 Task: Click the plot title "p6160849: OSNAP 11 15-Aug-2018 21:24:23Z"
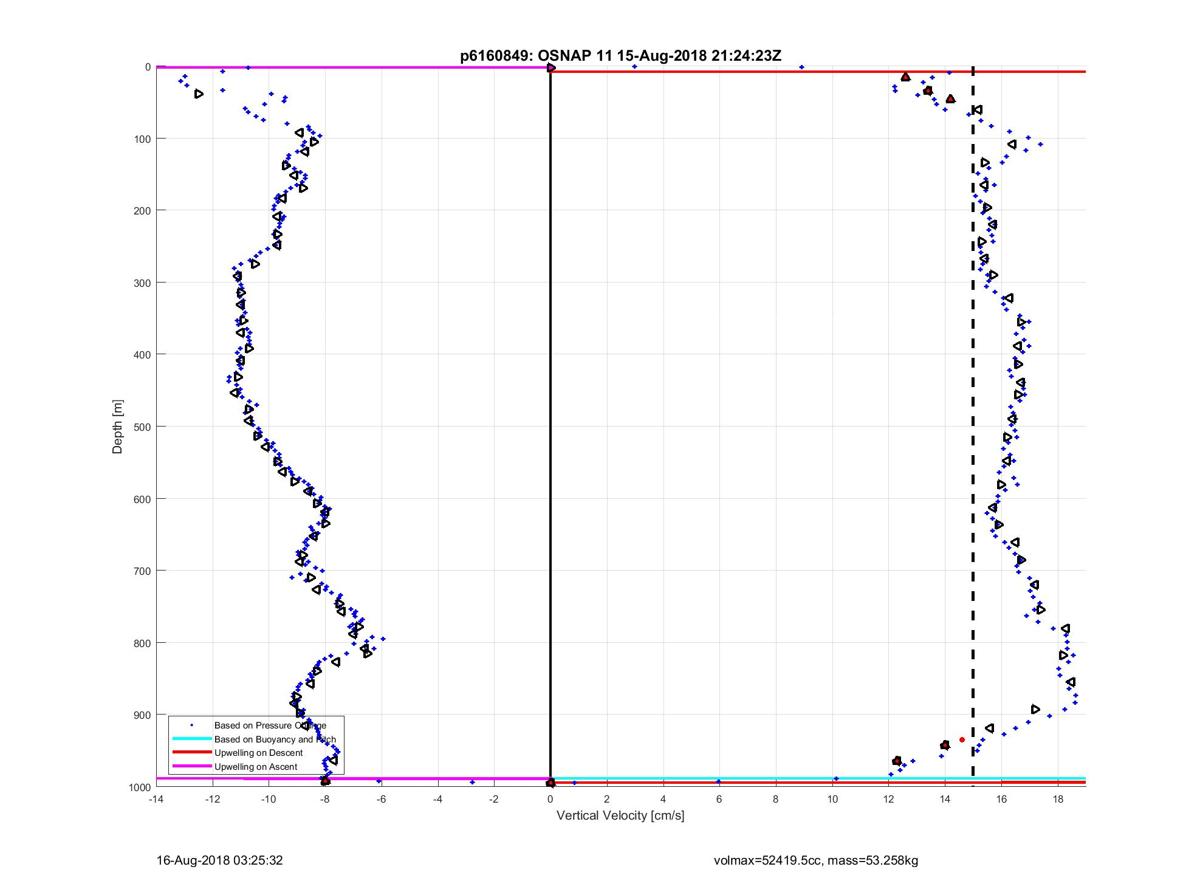(x=620, y=56)
